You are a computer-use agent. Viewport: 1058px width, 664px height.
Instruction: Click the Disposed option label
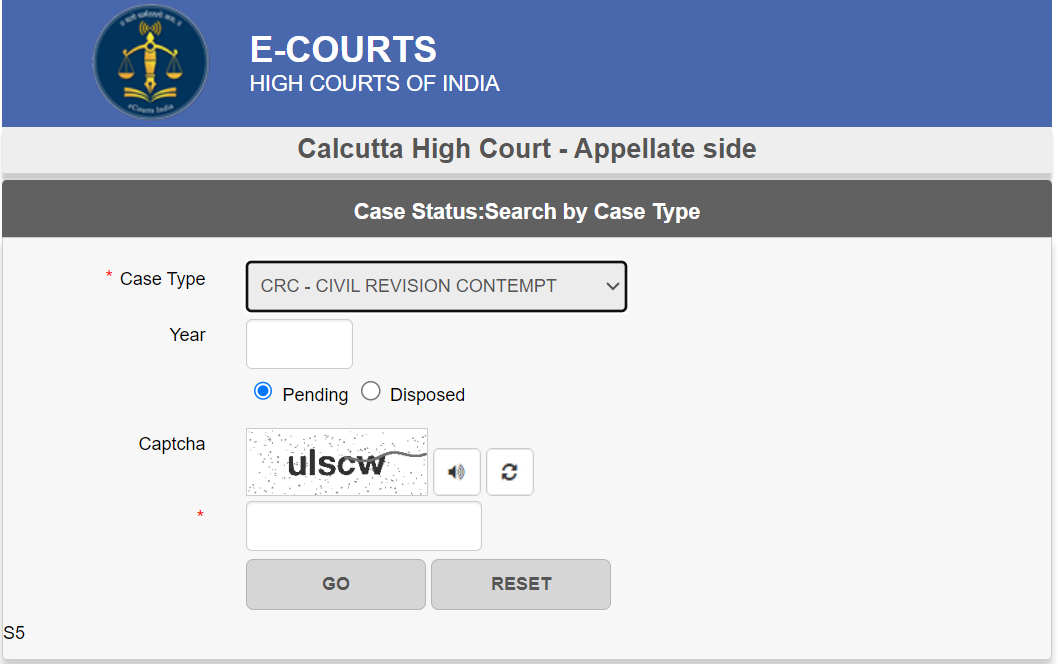(427, 395)
